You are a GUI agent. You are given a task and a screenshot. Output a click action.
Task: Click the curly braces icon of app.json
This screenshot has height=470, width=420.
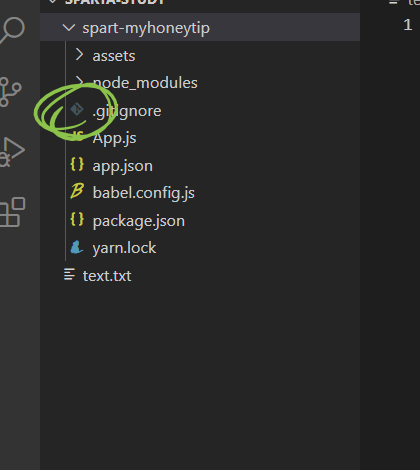click(77, 165)
